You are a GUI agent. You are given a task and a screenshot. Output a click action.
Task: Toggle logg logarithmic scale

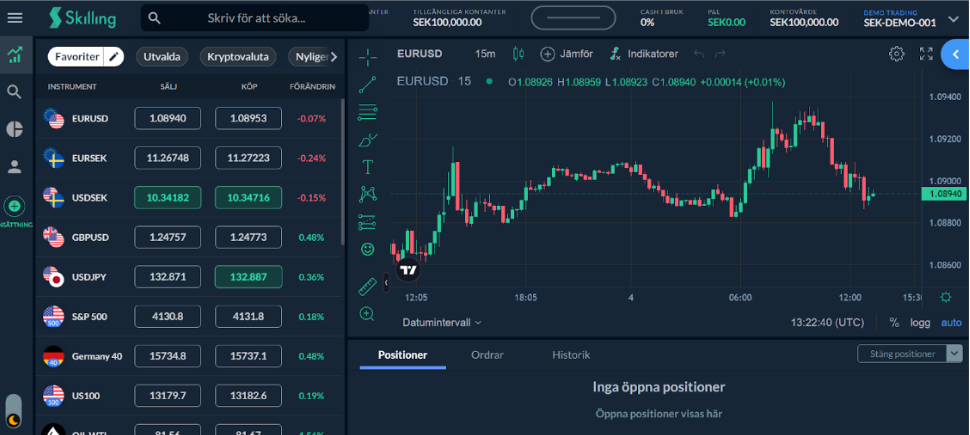click(920, 322)
